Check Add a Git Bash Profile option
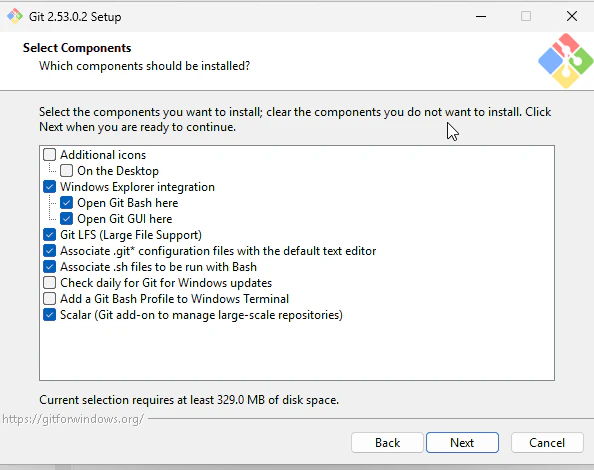594x470 pixels. pyautogui.click(x=50, y=299)
